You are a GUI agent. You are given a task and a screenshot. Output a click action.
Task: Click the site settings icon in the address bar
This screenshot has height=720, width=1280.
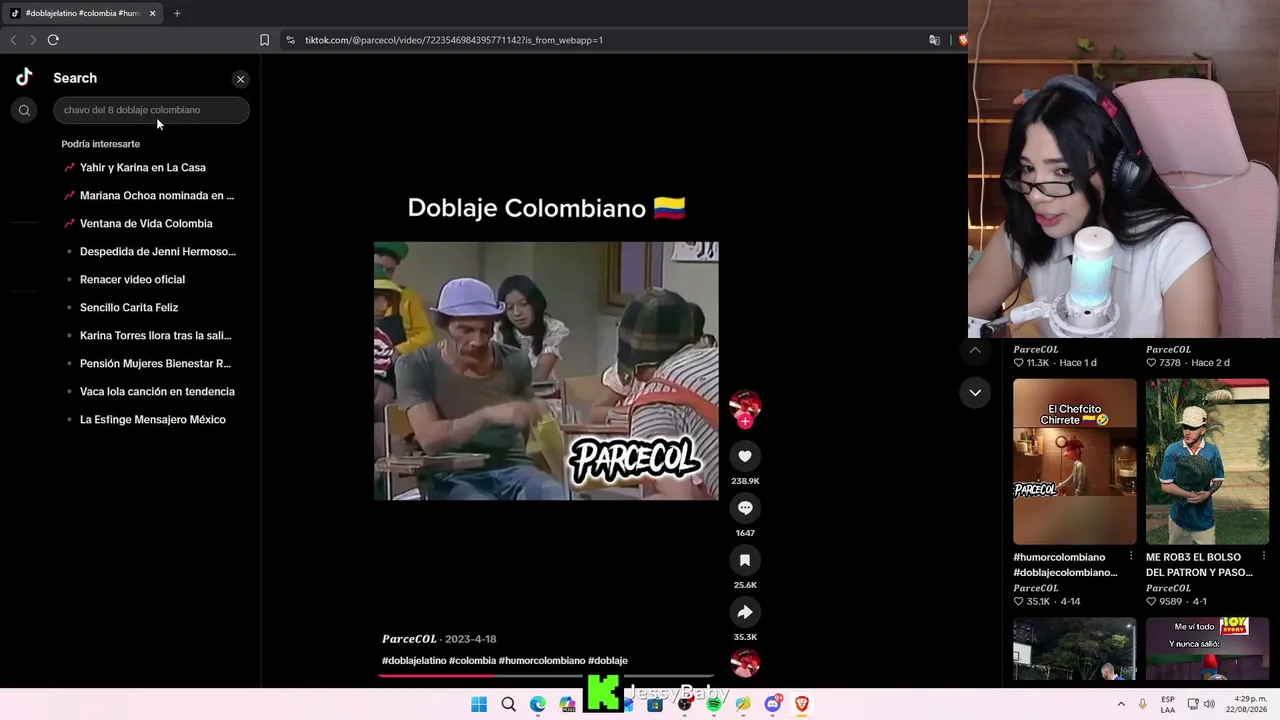[x=290, y=40]
